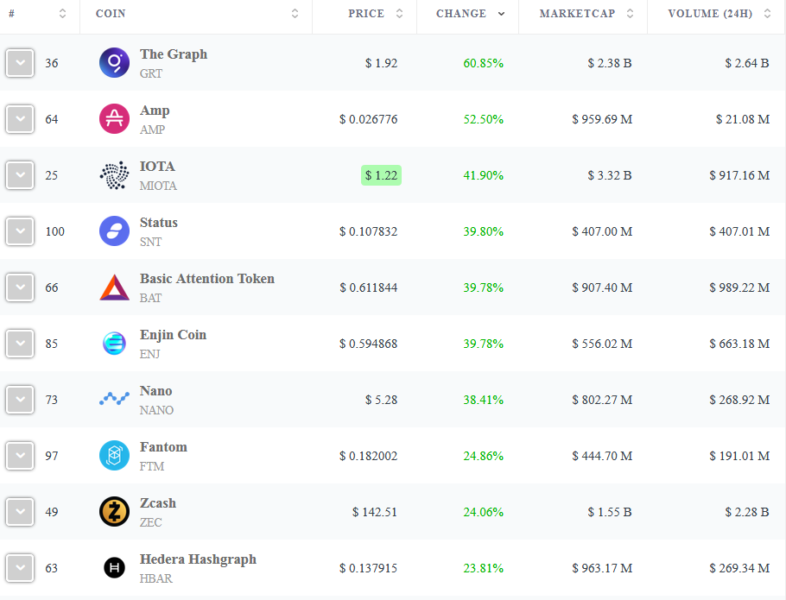Click The Graph coin logo icon
Image resolution: width=786 pixels, height=600 pixels.
(114, 63)
